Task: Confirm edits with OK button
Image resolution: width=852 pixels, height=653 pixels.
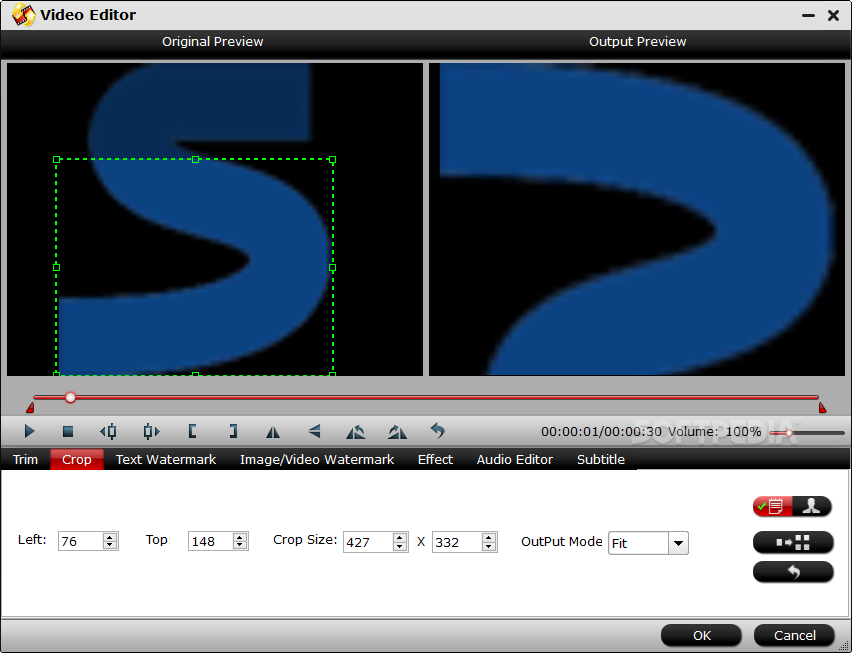Action: (x=701, y=635)
